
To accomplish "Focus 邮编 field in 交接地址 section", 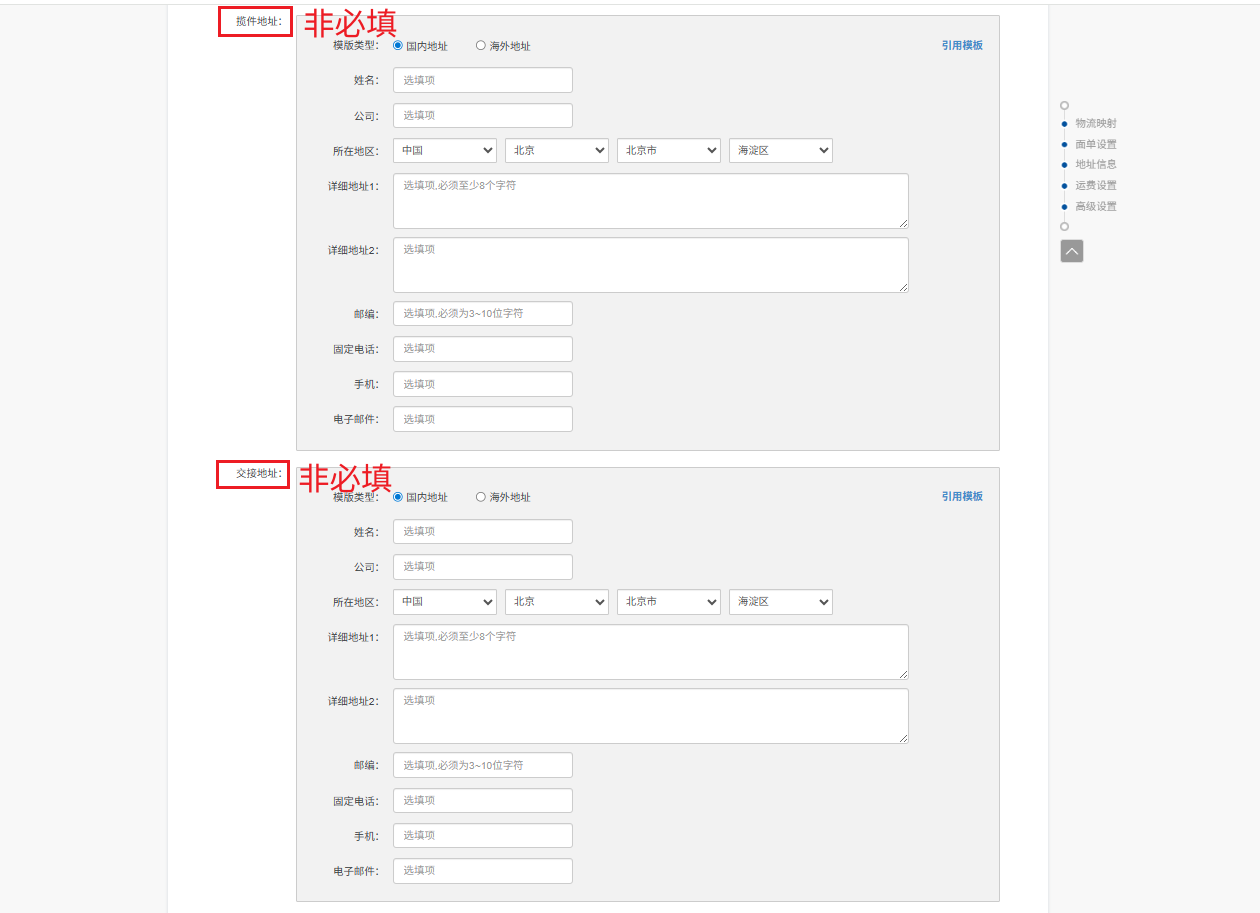I will tap(483, 765).
